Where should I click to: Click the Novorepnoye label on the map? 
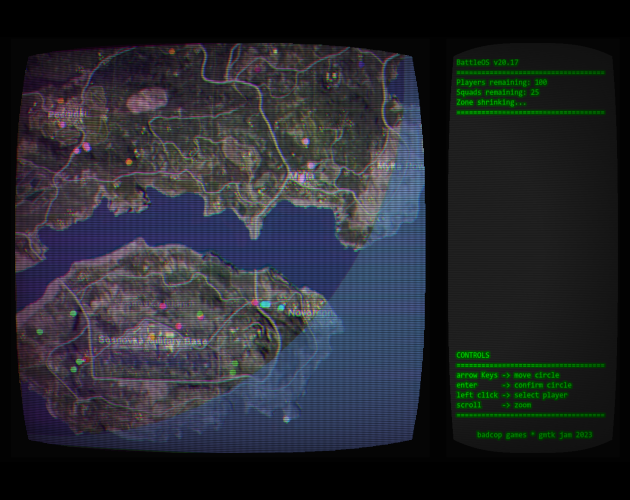308,313
